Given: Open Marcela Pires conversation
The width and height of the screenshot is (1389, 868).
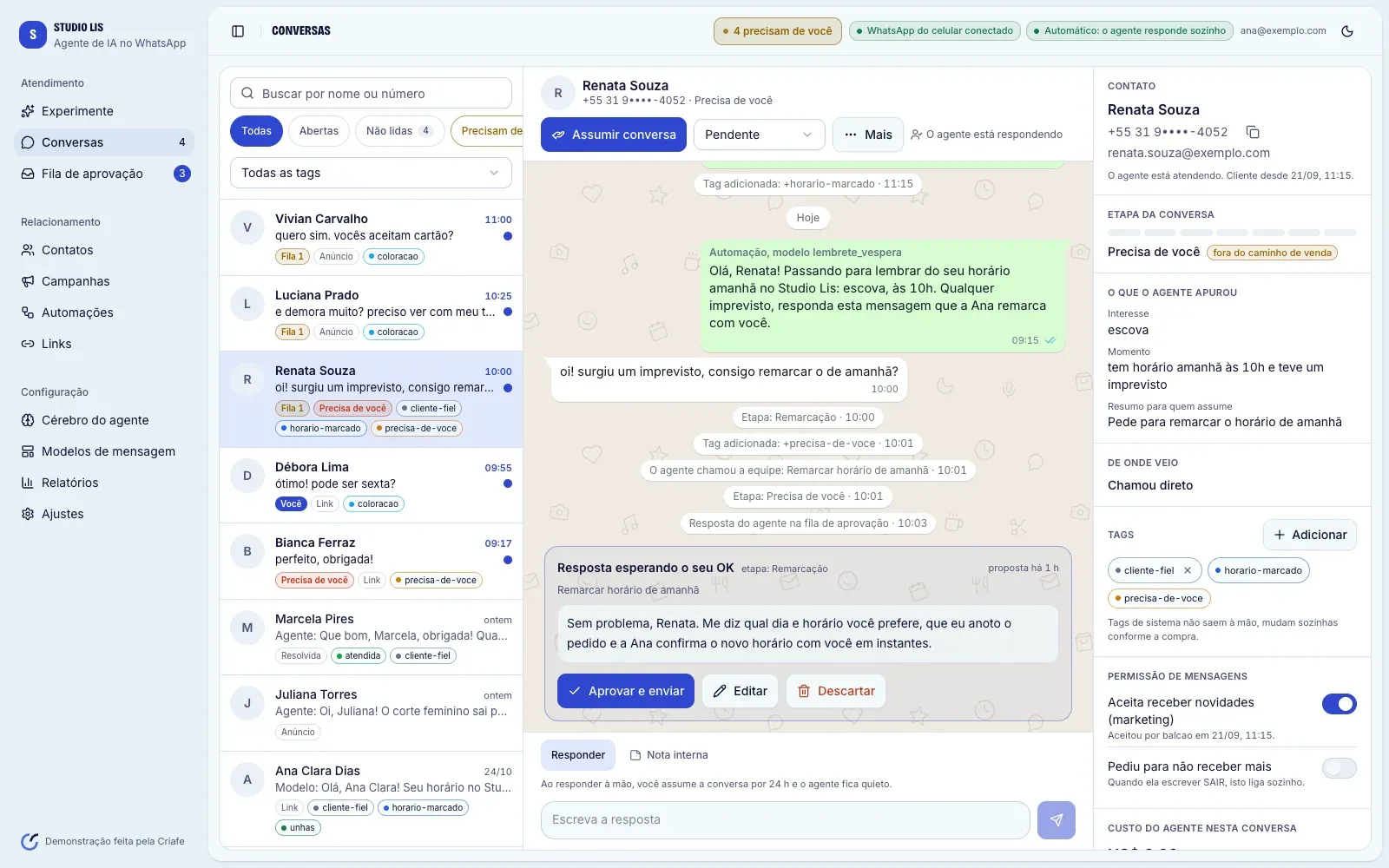Looking at the screenshot, I should point(371,637).
